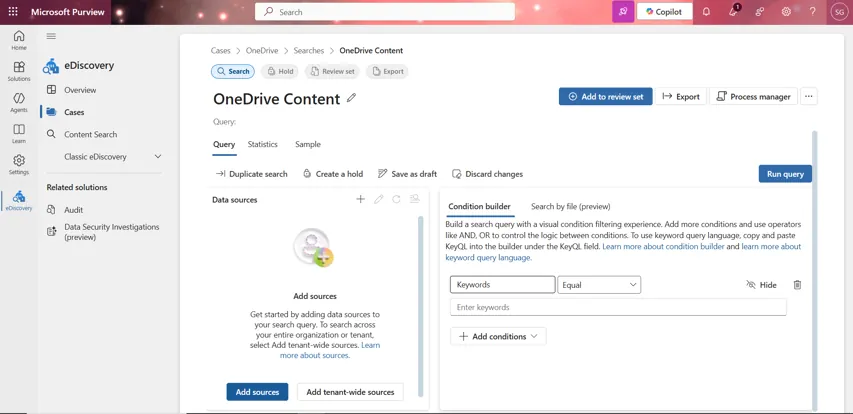The image size is (853, 414).
Task: Click Duplicate search
Action: click(252, 174)
